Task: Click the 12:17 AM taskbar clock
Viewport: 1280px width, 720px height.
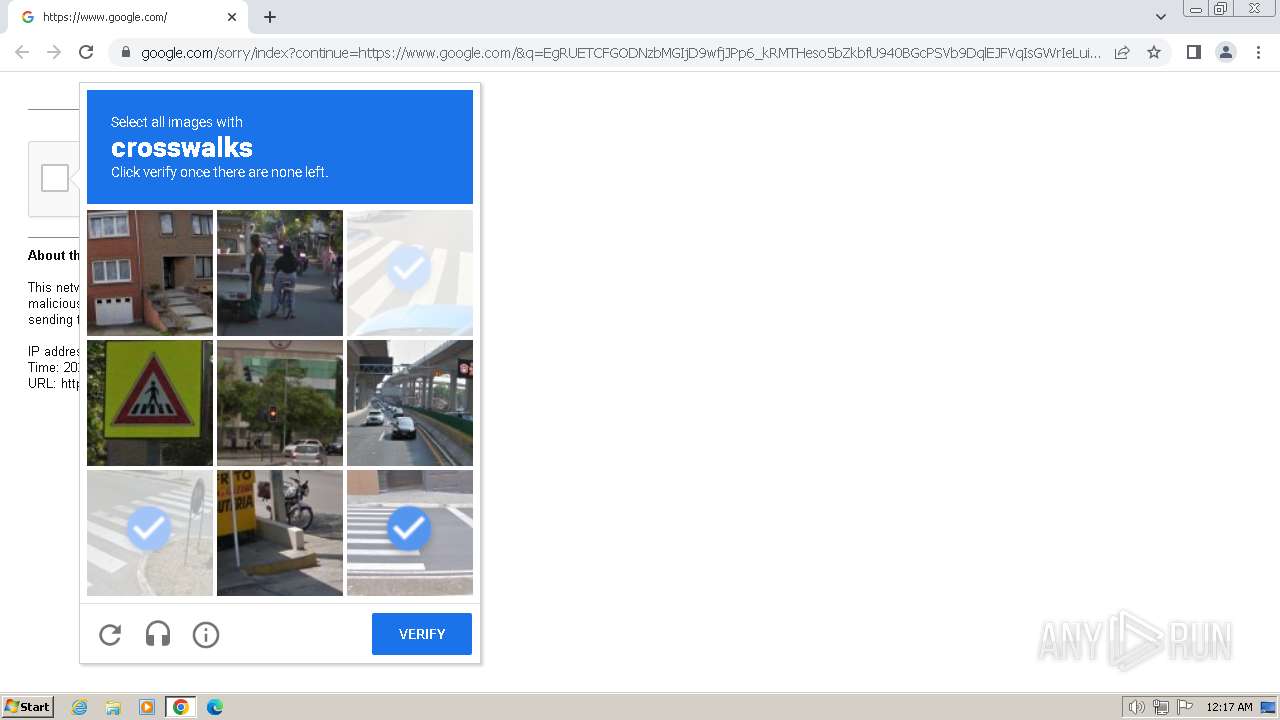Action: click(x=1229, y=707)
